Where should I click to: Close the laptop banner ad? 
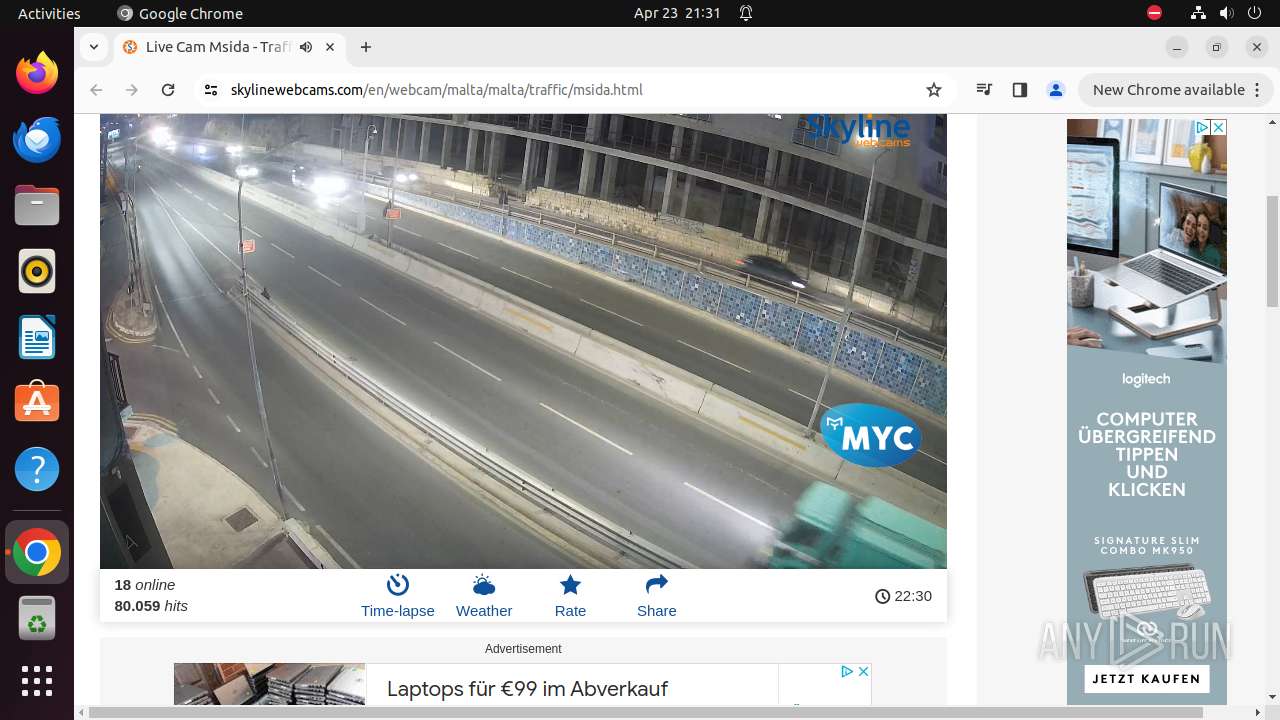[863, 671]
